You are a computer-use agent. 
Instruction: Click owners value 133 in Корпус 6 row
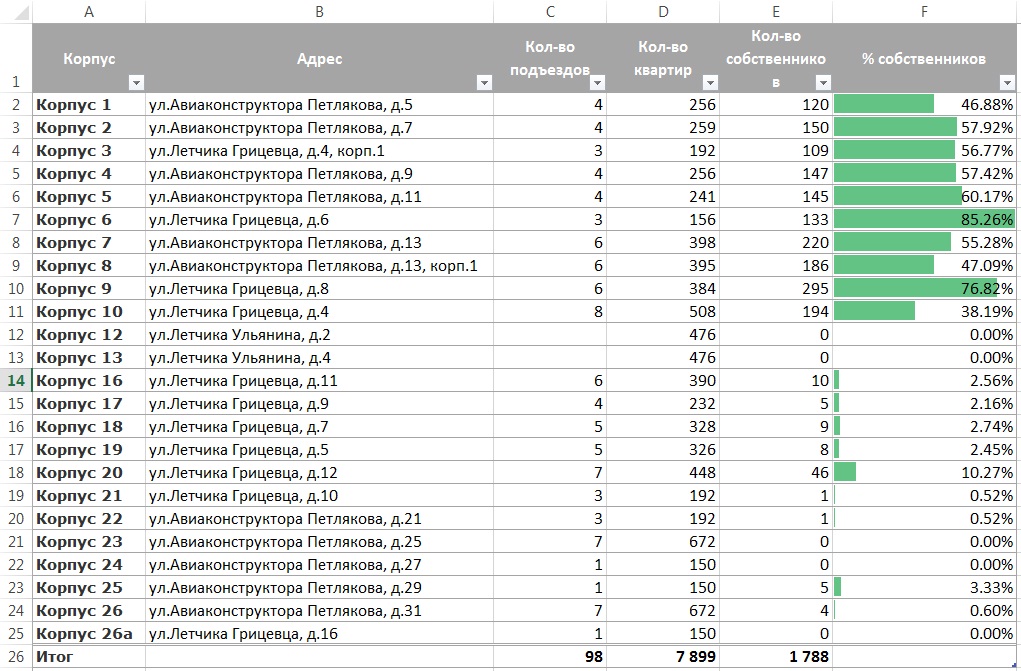(776, 220)
